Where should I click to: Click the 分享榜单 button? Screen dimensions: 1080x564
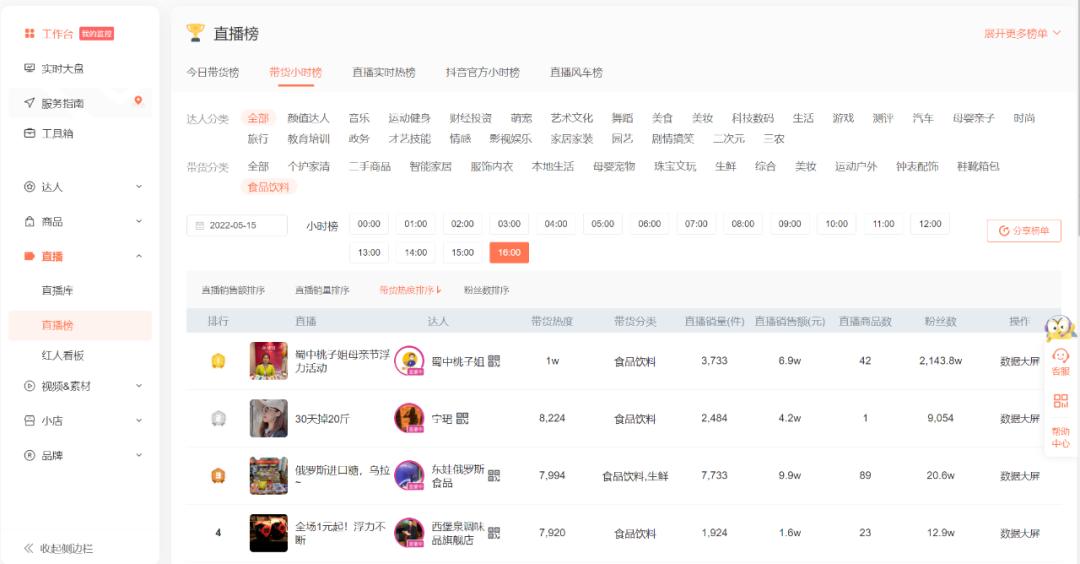[x=1024, y=231]
